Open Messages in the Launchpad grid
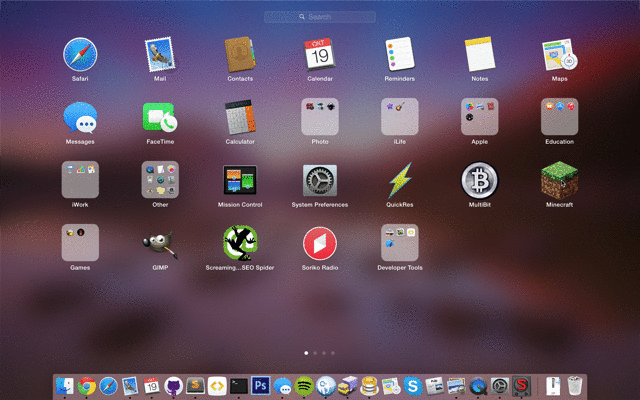The image size is (640, 400). tap(80, 118)
